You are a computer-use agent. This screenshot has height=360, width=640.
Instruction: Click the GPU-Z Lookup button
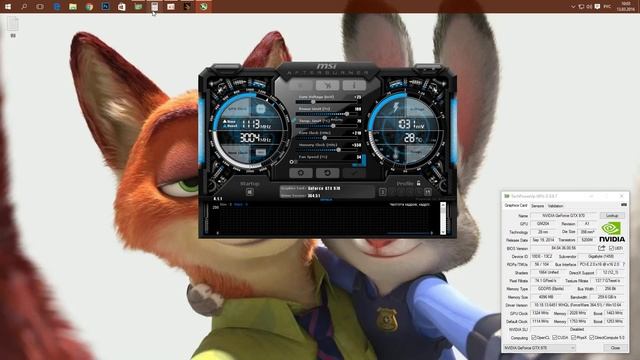point(612,216)
